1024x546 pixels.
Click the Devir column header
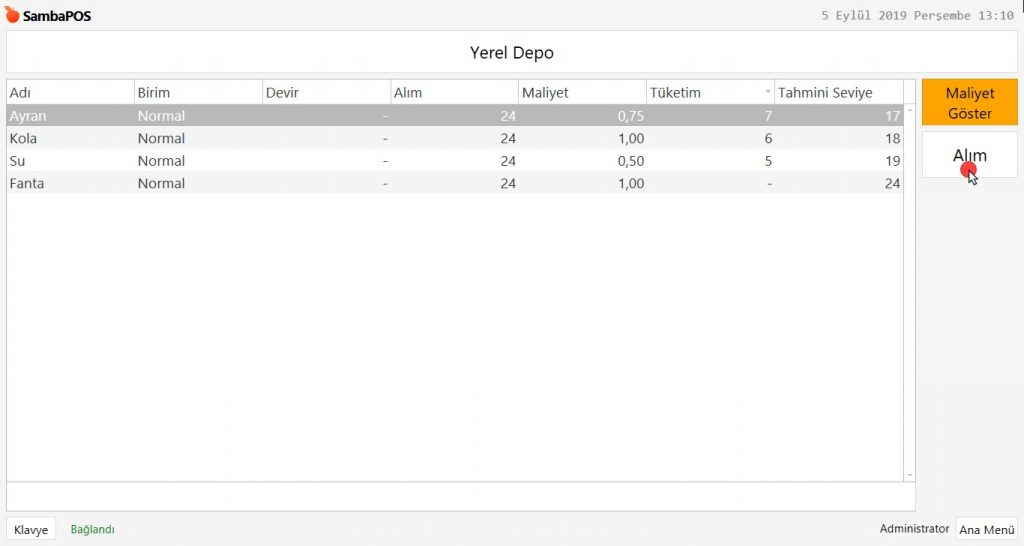coord(326,93)
